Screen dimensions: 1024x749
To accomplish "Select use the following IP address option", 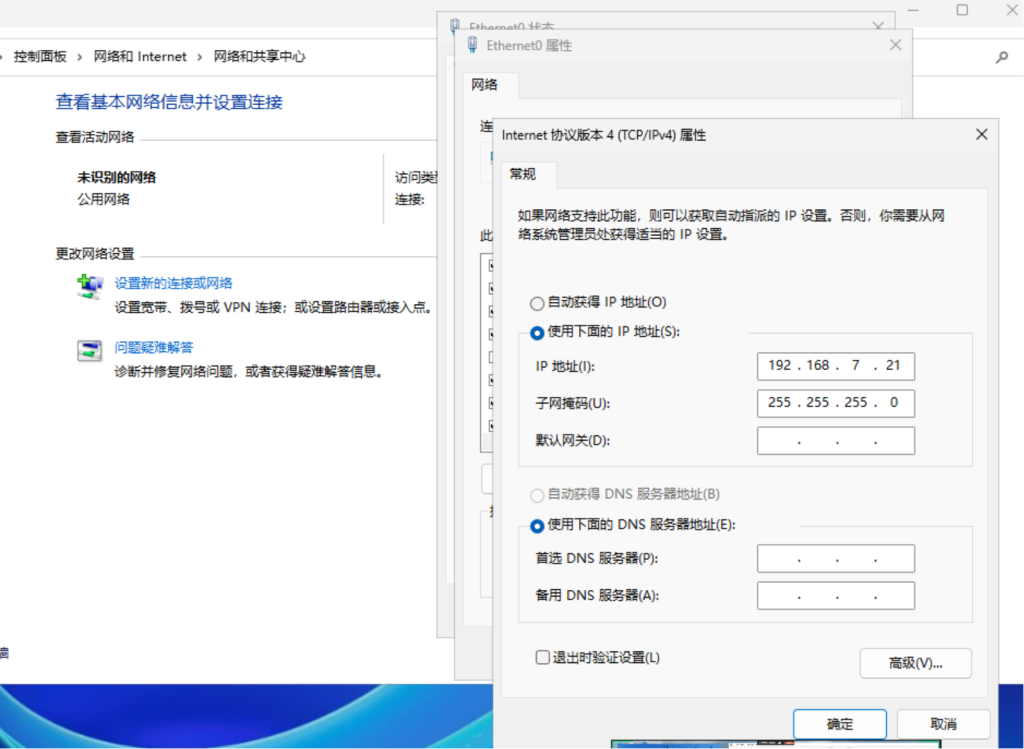I will pyautogui.click(x=537, y=332).
